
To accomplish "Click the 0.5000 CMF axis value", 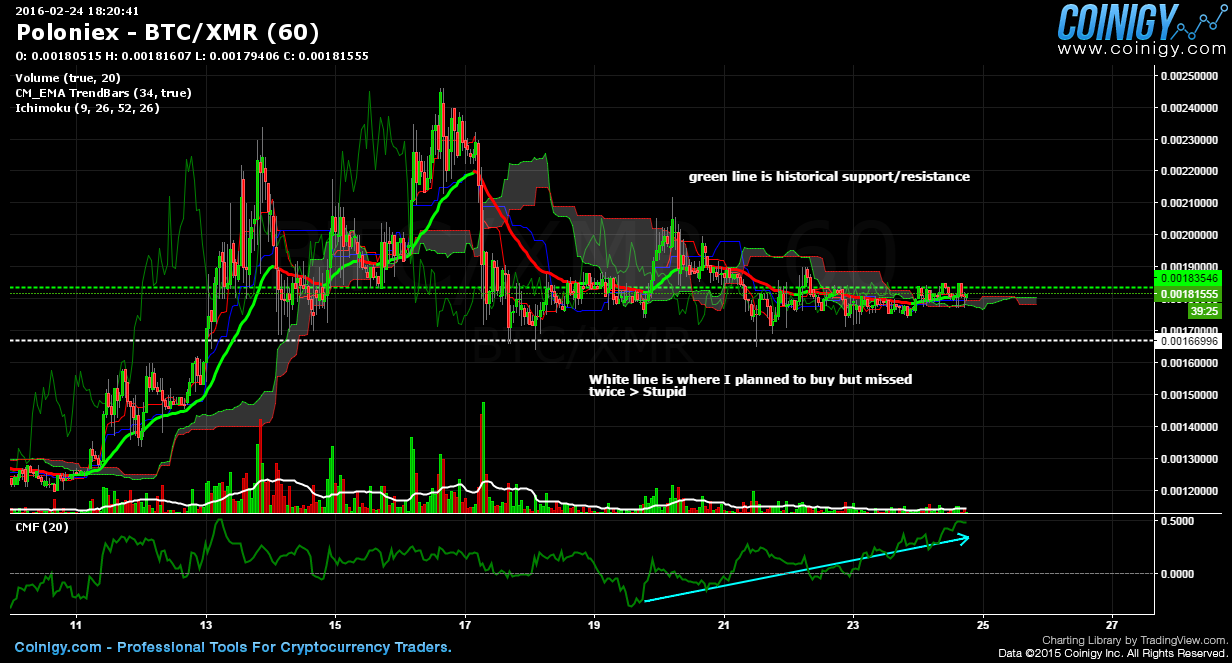I will [x=1177, y=521].
